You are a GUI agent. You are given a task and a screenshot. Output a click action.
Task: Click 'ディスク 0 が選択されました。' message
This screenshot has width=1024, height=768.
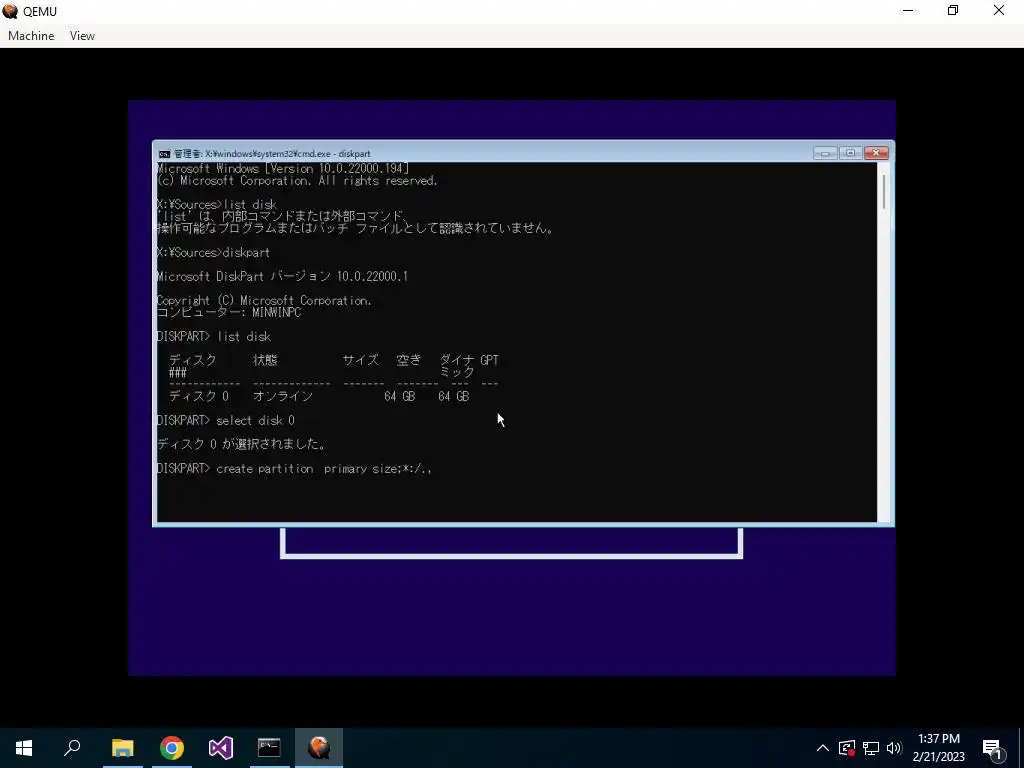click(242, 445)
